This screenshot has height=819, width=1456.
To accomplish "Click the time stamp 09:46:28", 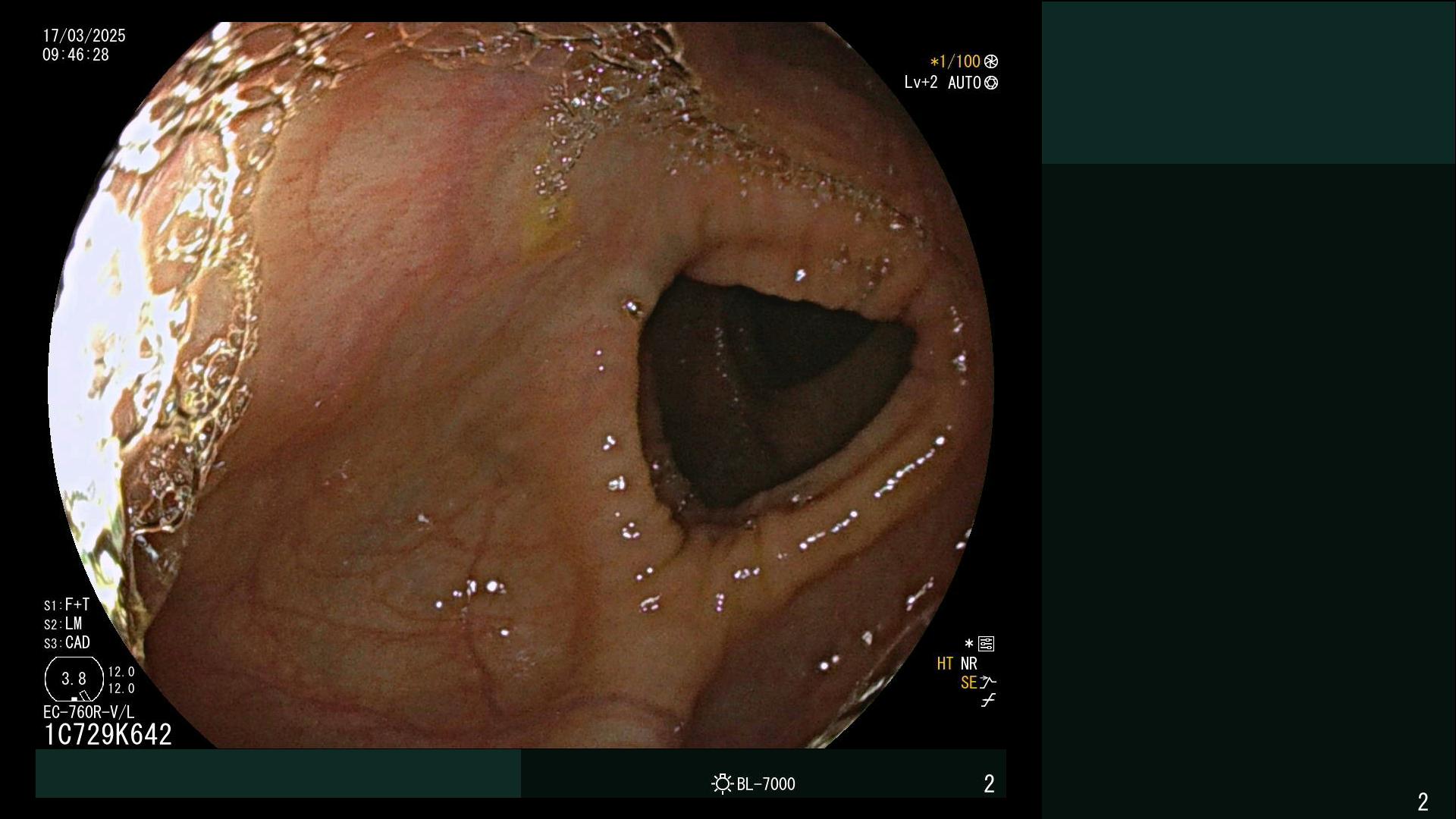I will click(x=76, y=55).
